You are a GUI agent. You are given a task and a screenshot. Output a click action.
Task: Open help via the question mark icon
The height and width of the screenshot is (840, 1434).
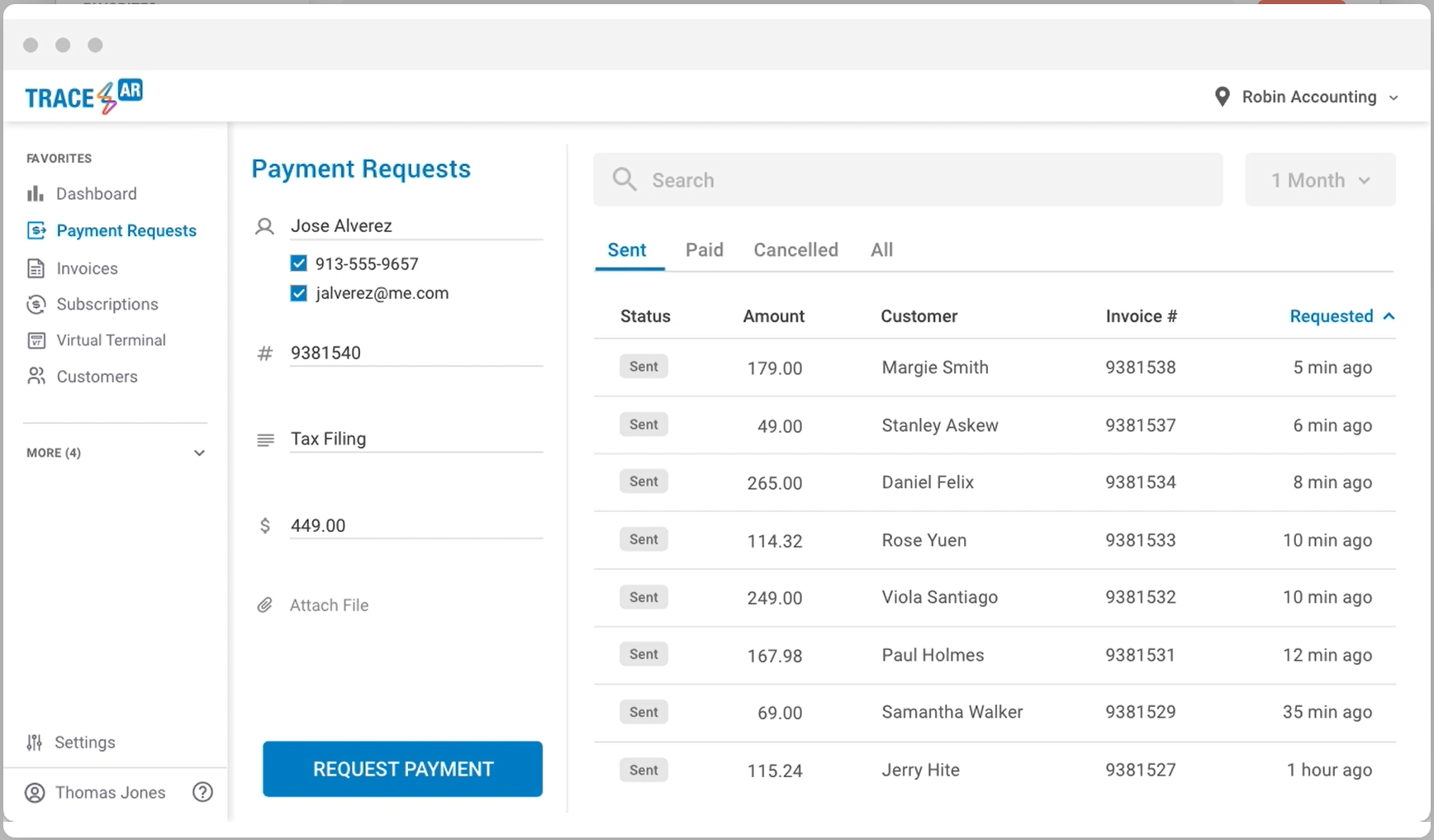click(x=202, y=792)
